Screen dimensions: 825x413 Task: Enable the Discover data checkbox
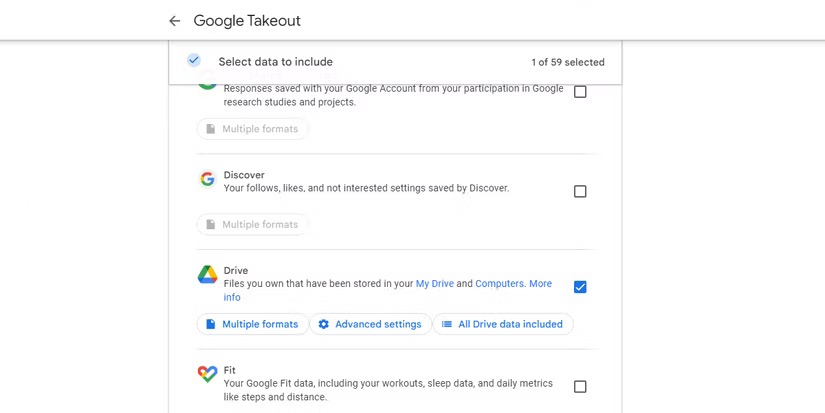(x=580, y=192)
